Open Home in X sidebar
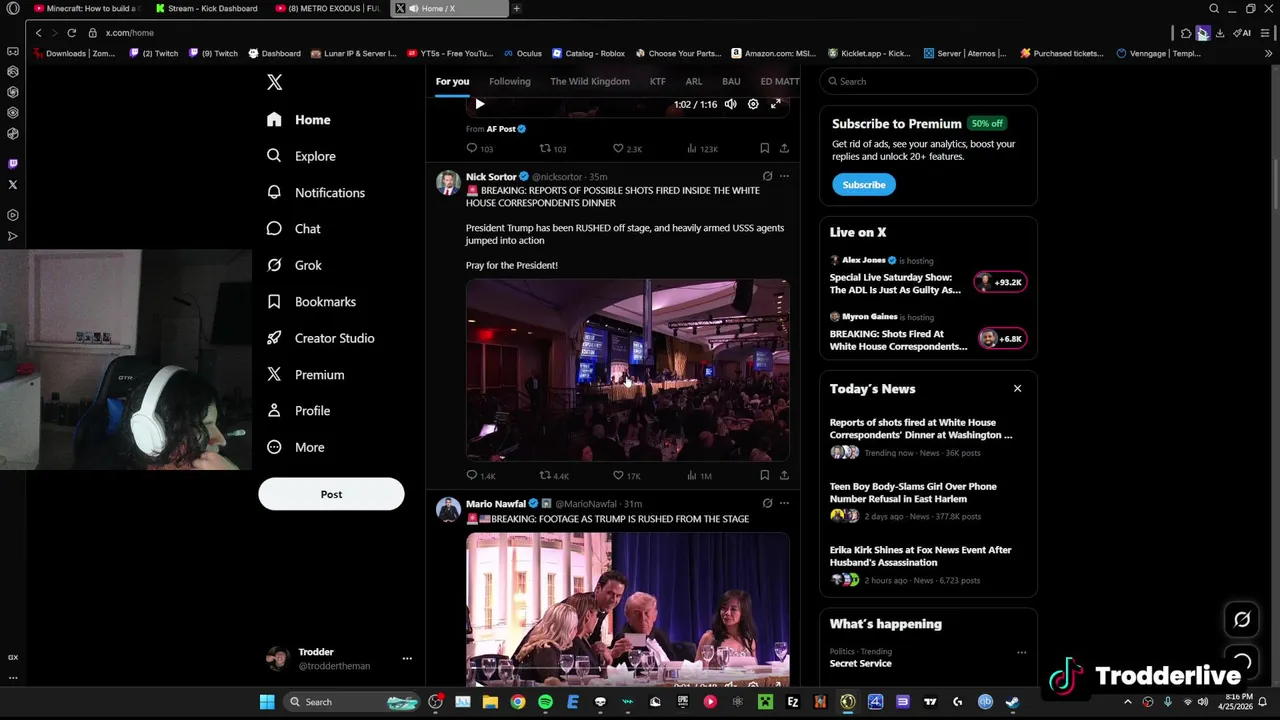Image resolution: width=1280 pixels, height=720 pixels. pyautogui.click(x=299, y=120)
